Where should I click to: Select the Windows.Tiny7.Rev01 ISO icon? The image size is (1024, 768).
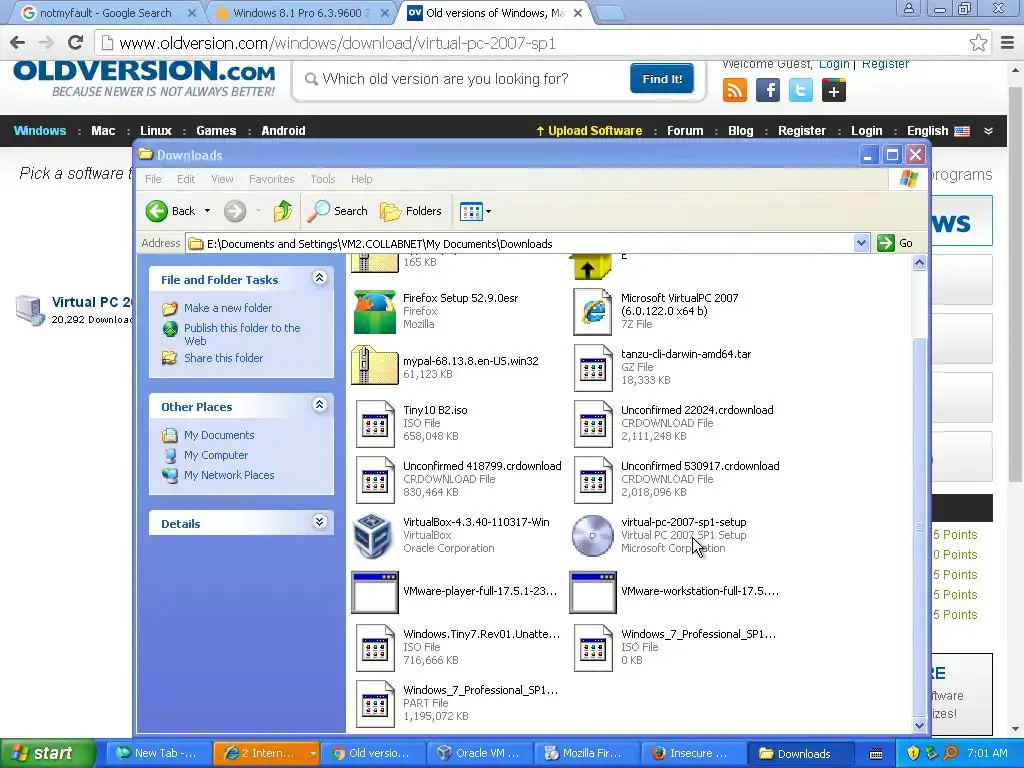point(375,648)
